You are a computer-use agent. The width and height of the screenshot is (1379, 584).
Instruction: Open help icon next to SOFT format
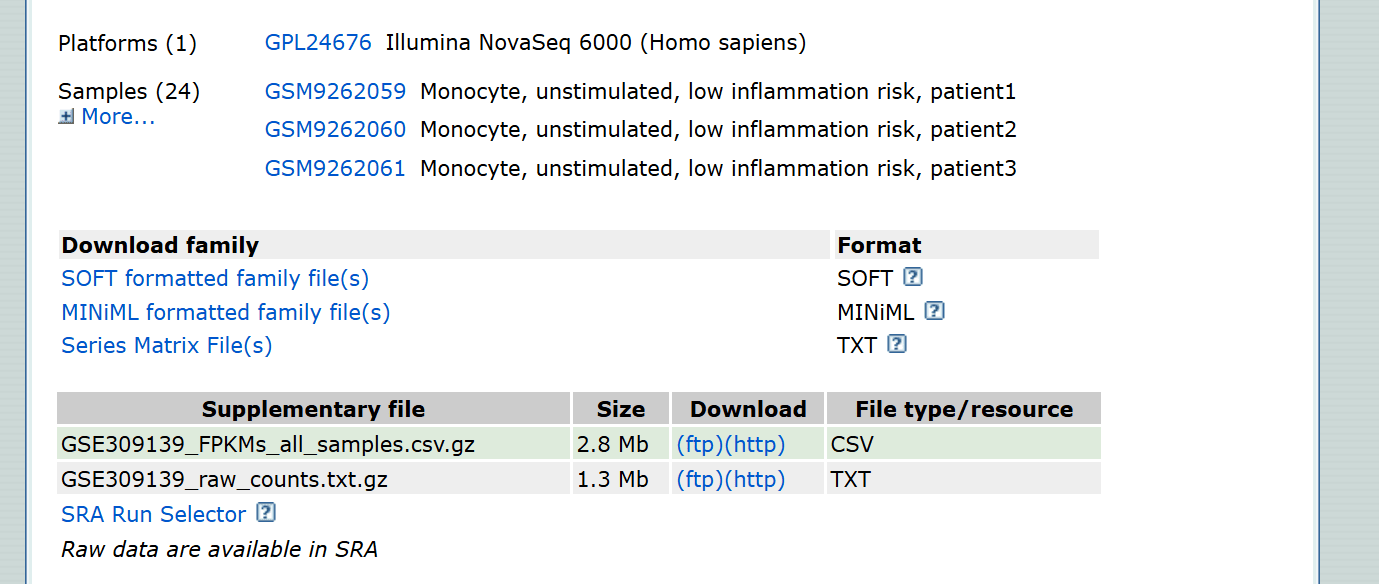click(x=912, y=277)
